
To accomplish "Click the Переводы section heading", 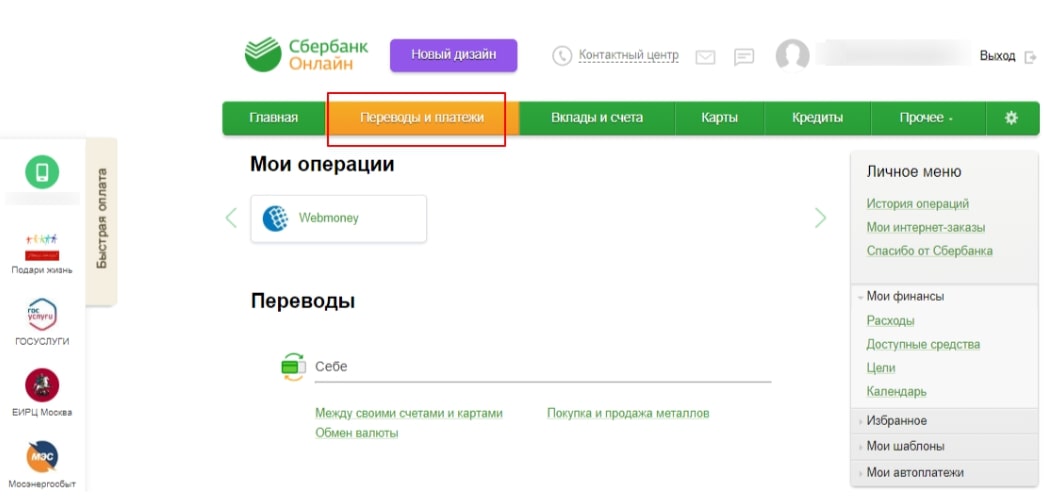I will 303,302.
